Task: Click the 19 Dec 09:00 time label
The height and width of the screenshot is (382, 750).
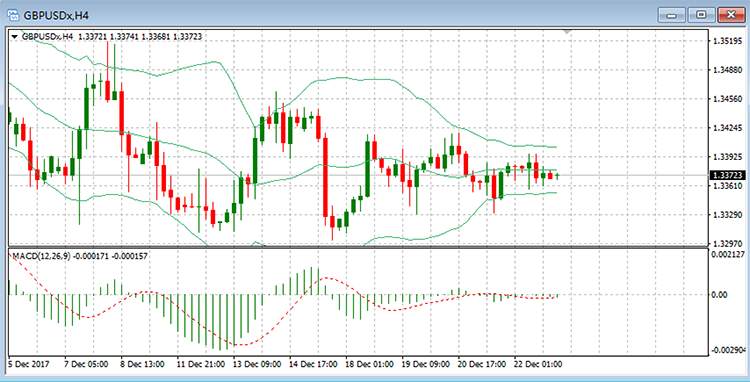Action: coord(426,364)
